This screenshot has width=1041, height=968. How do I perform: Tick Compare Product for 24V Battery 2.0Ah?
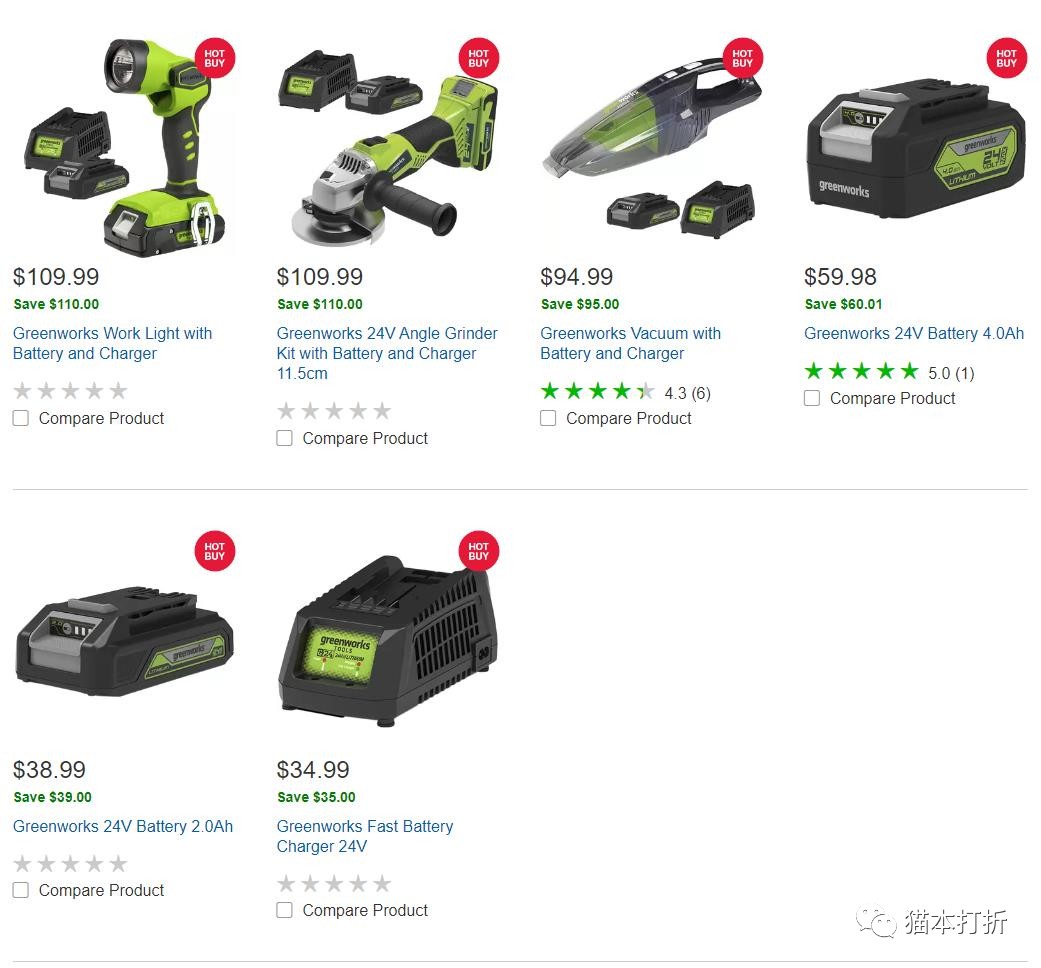(x=21, y=890)
